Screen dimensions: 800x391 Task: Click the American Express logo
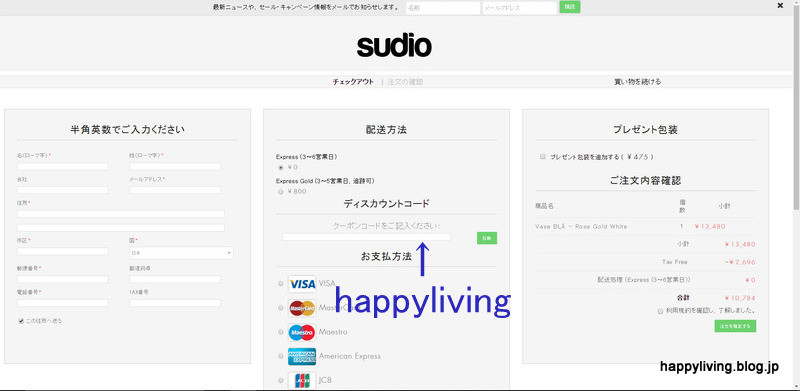point(302,356)
